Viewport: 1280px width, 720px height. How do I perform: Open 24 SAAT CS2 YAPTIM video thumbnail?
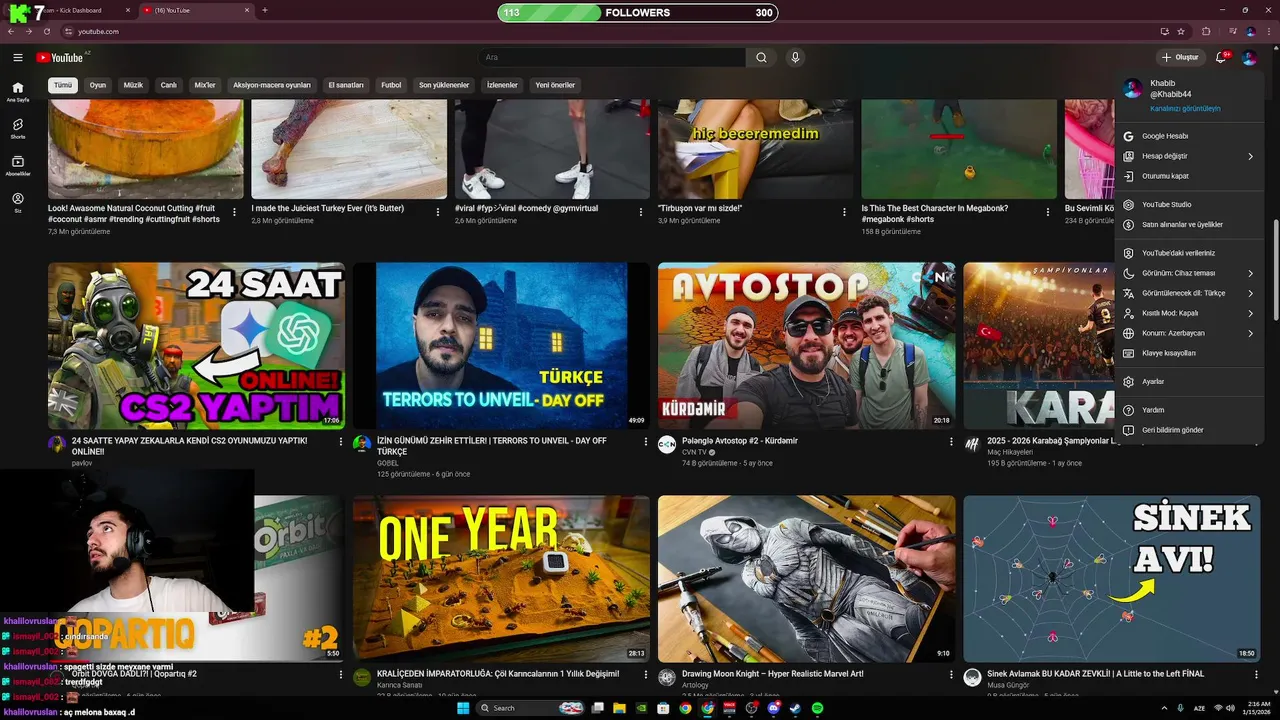coord(196,346)
